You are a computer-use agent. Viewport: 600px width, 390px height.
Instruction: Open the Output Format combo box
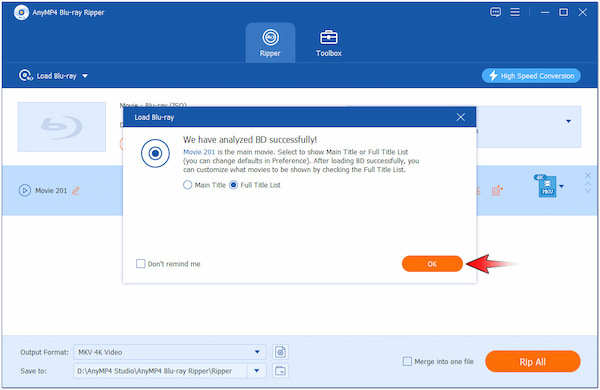pos(170,352)
